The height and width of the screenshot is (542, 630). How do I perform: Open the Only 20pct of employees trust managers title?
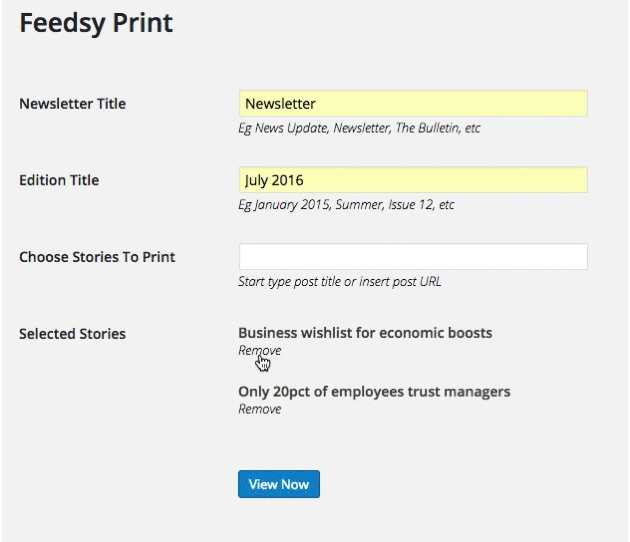click(x=374, y=391)
